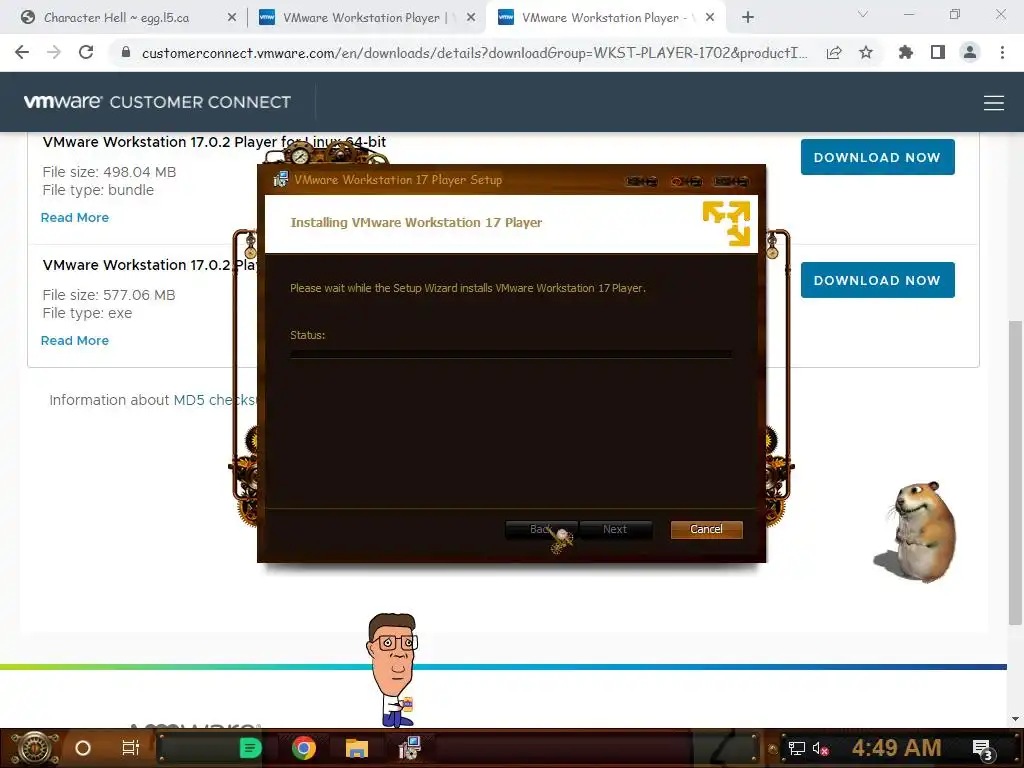Click the cartoon man with glasses
This screenshot has width=1024, height=768.
[391, 669]
